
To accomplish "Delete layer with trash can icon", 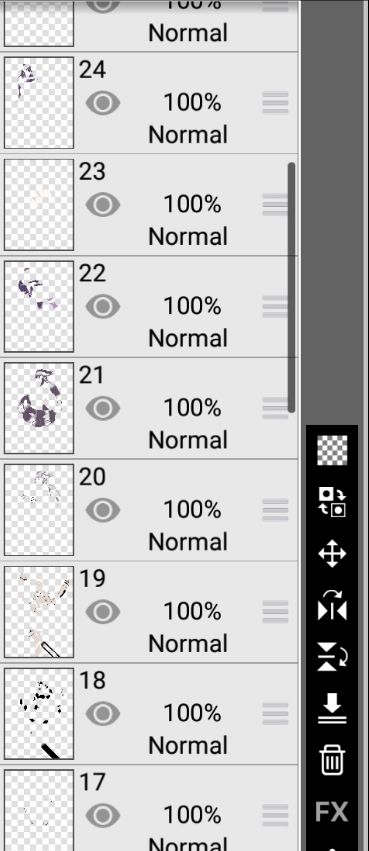I will pos(332,760).
